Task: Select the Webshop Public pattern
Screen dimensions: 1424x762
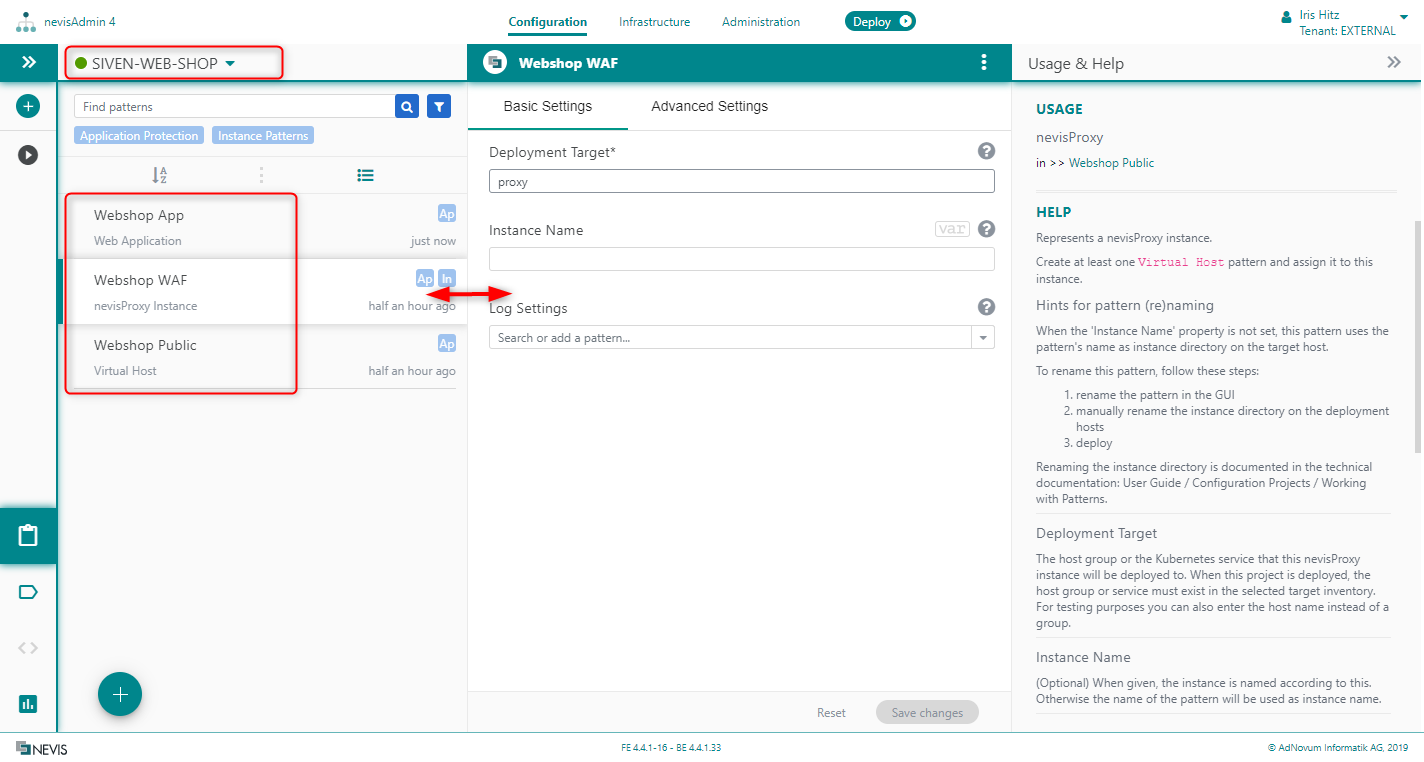Action: 263,357
